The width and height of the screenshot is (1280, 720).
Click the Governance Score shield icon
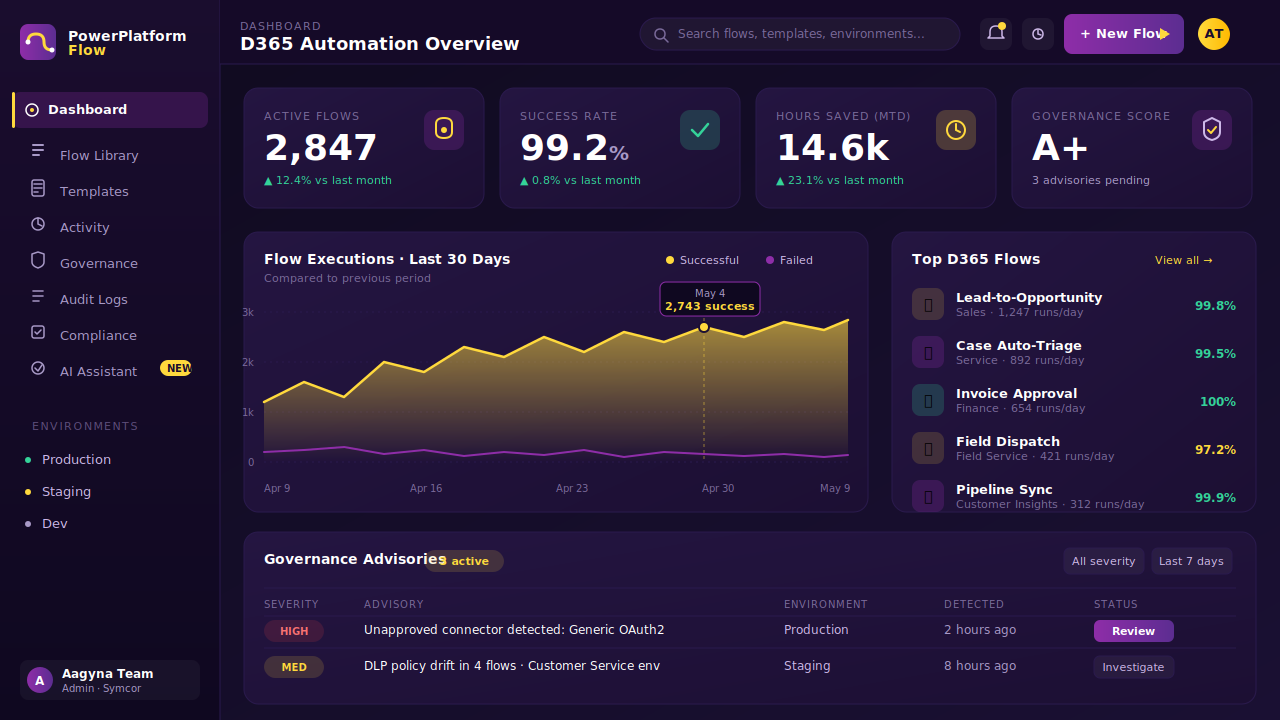[1212, 130]
